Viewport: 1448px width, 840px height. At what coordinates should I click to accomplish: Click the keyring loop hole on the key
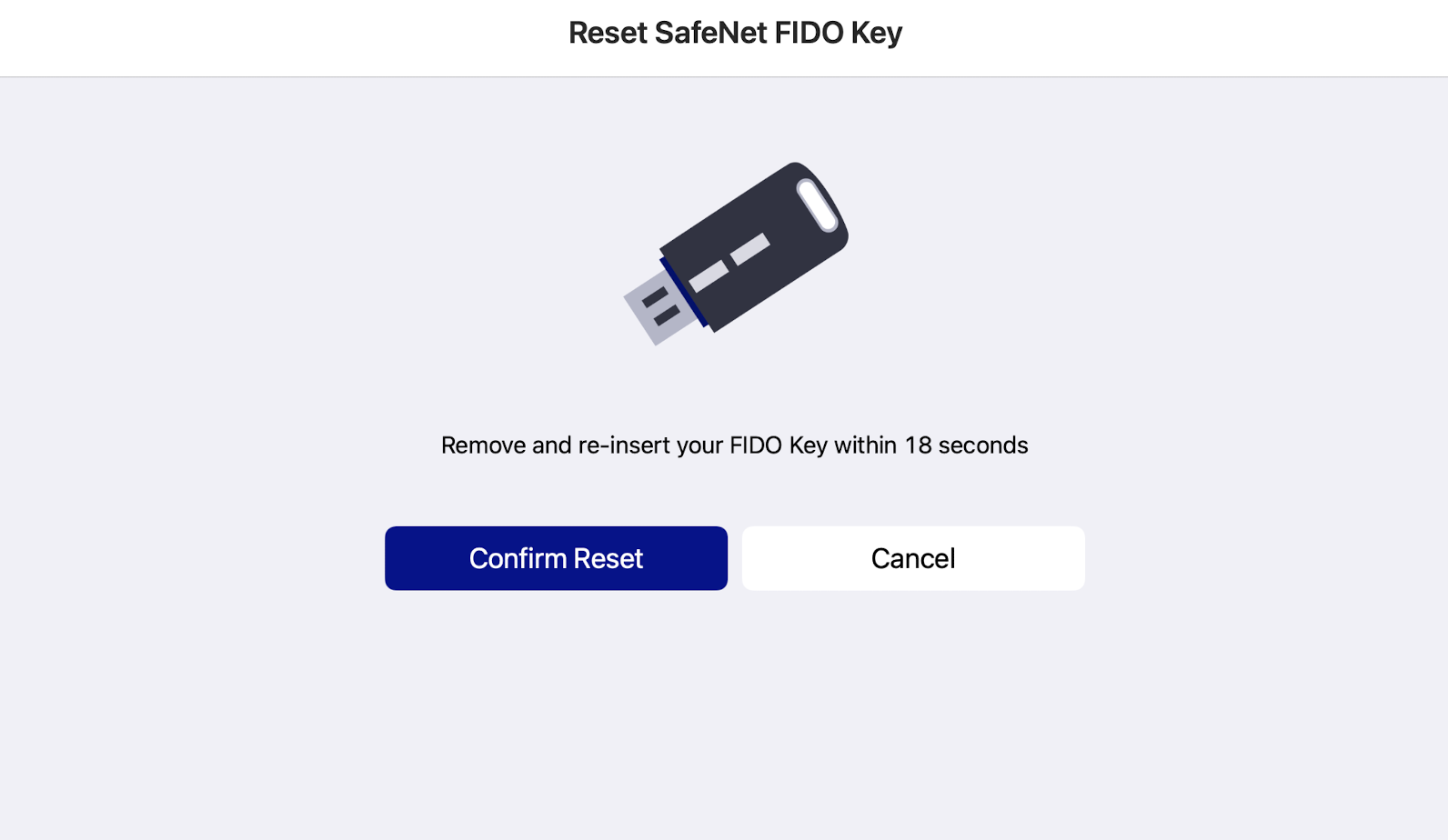tap(817, 205)
